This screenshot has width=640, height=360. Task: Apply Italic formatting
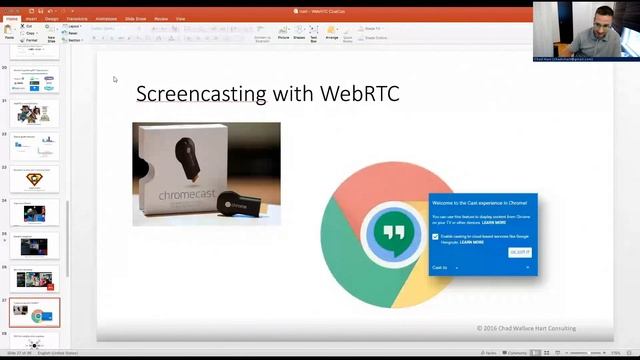point(103,38)
